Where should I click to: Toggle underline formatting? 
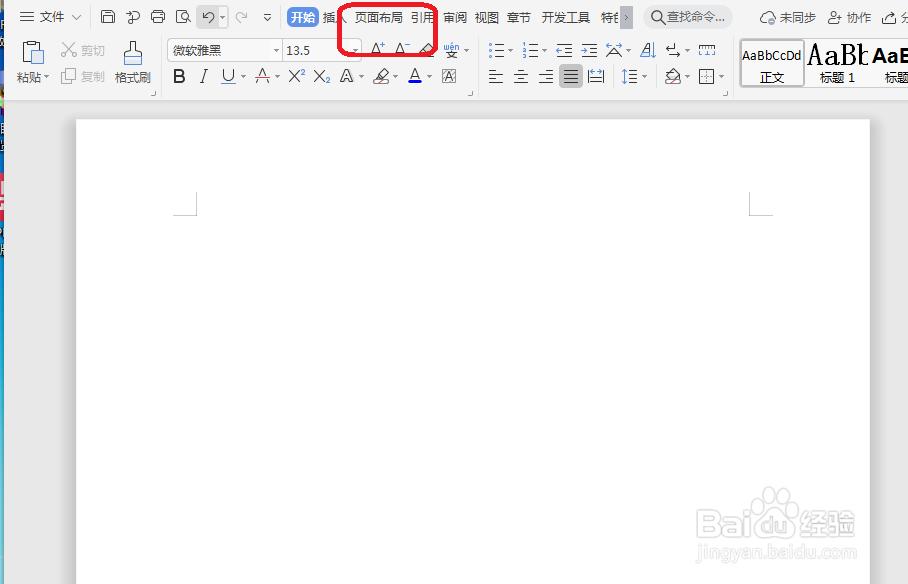[x=229, y=76]
